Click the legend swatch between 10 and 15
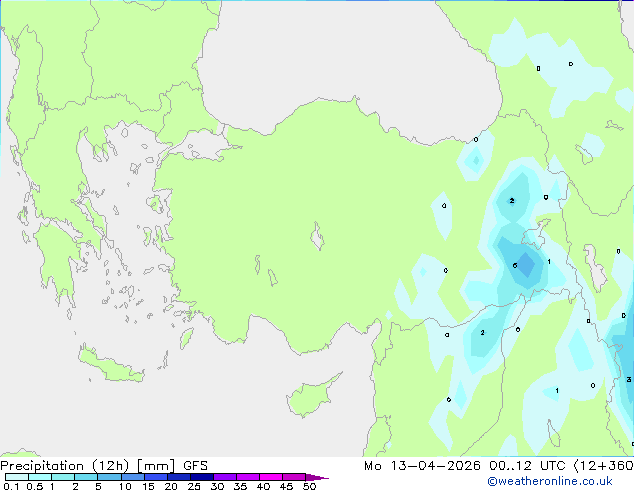Image resolution: width=634 pixels, height=490 pixels. coord(133,477)
